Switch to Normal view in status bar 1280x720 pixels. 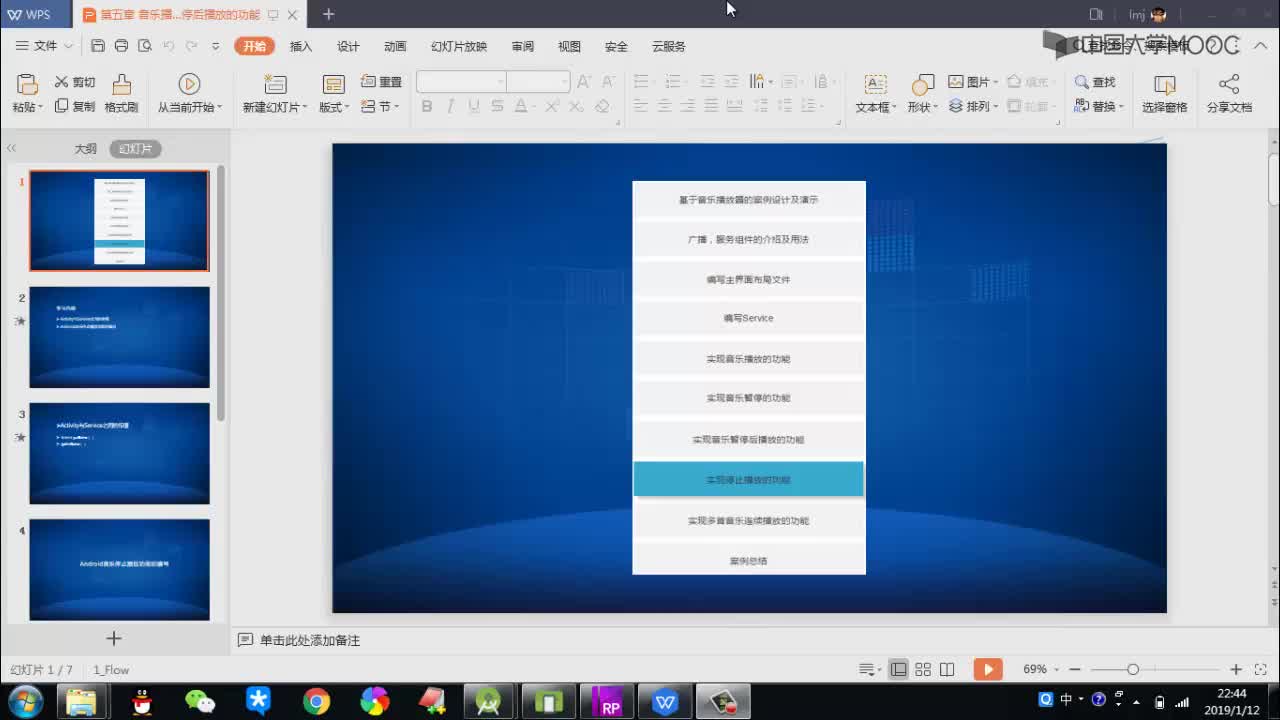click(899, 669)
